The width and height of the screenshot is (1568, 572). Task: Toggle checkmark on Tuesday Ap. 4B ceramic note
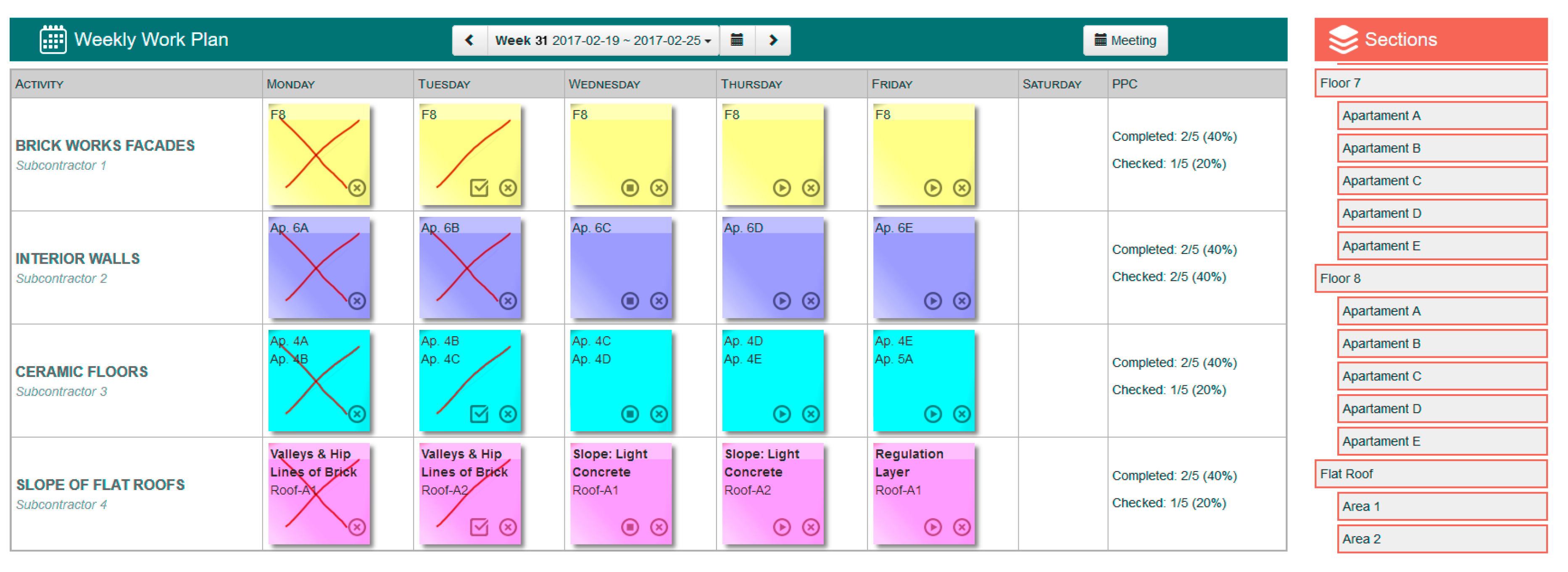[x=479, y=414]
